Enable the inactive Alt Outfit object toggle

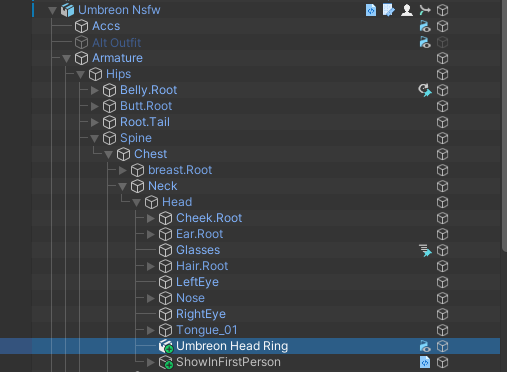click(442, 42)
